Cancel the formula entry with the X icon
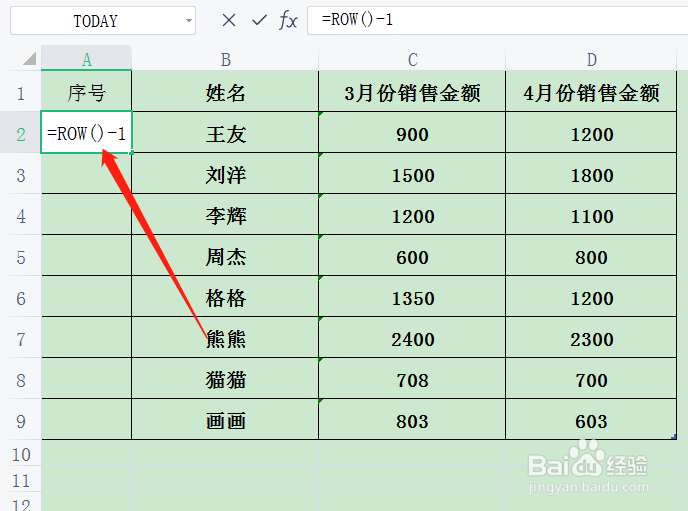This screenshot has height=511, width=688. pyautogui.click(x=229, y=20)
